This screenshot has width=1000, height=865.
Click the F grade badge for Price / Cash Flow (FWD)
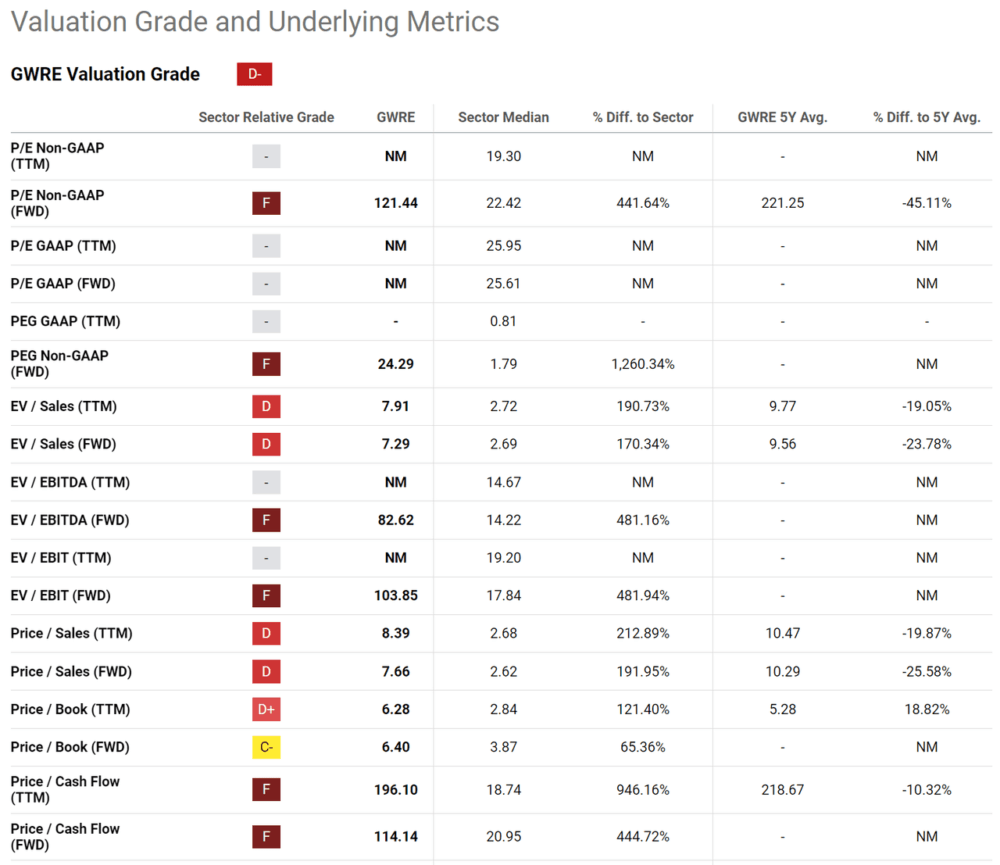266,836
